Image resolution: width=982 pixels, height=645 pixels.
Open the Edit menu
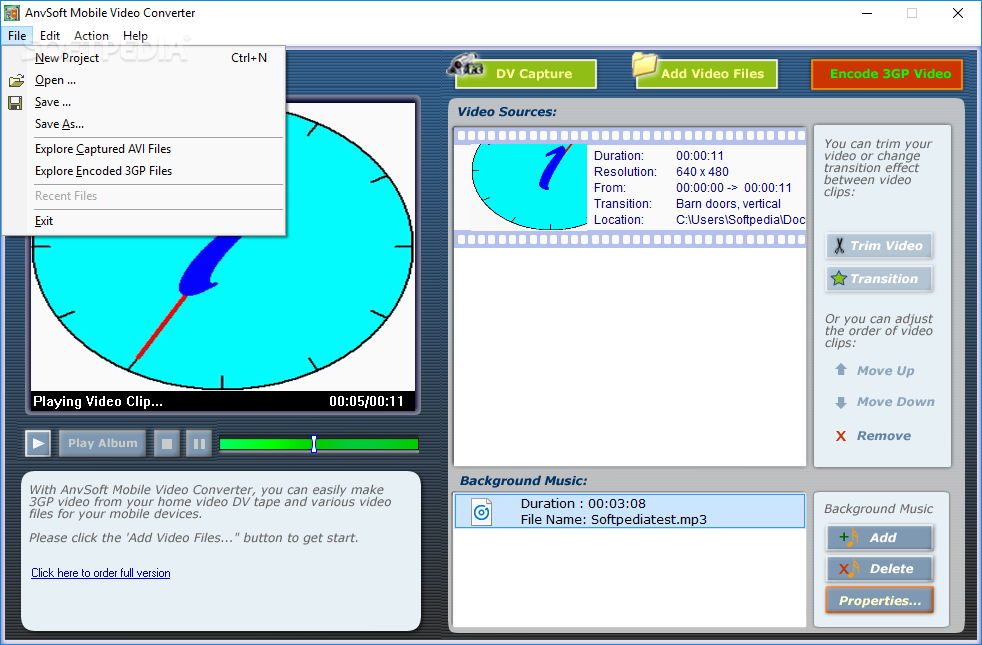point(49,36)
